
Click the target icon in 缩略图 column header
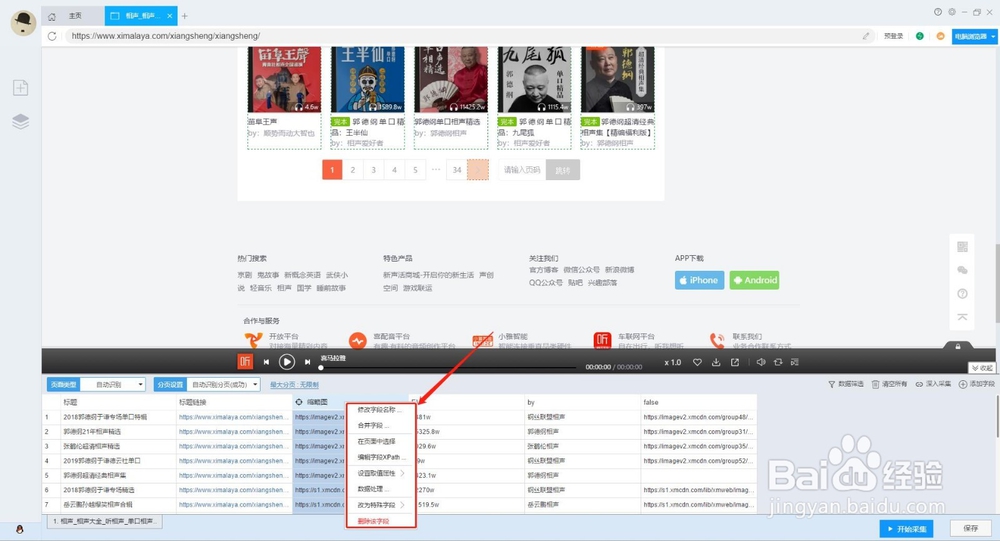298,402
